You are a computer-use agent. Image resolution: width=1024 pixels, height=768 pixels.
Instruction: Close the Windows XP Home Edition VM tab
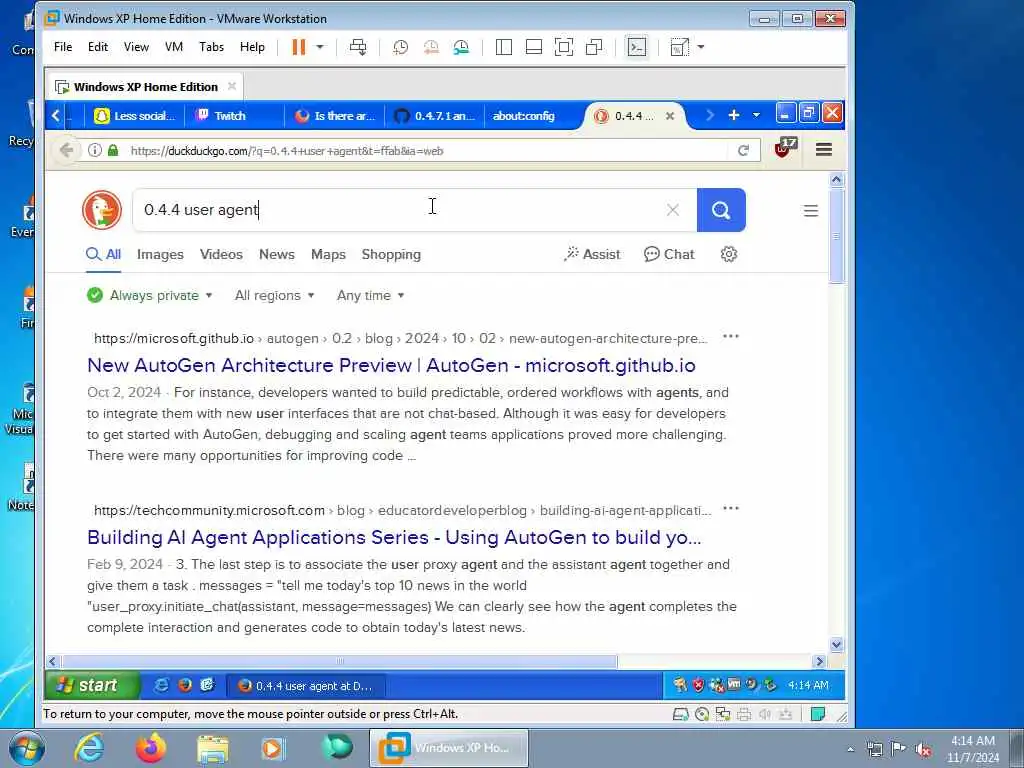(x=232, y=86)
